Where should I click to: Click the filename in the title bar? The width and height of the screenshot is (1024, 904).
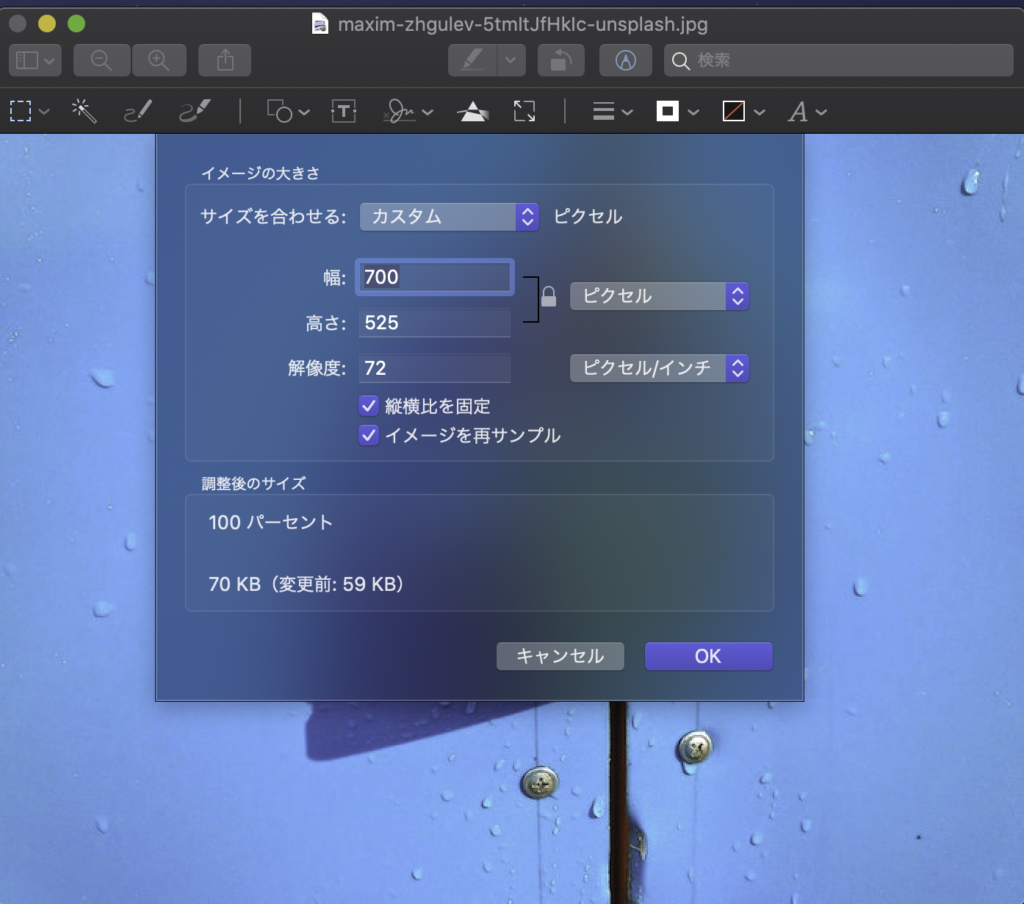click(x=522, y=24)
